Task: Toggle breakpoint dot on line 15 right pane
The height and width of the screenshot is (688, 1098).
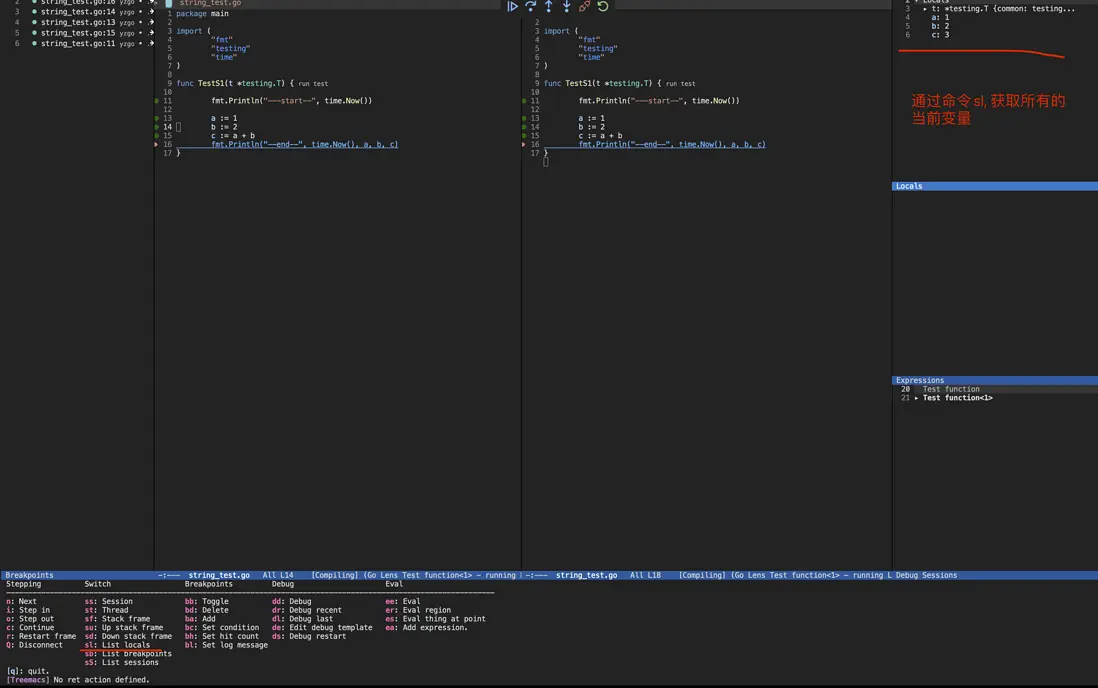Action: coord(524,136)
